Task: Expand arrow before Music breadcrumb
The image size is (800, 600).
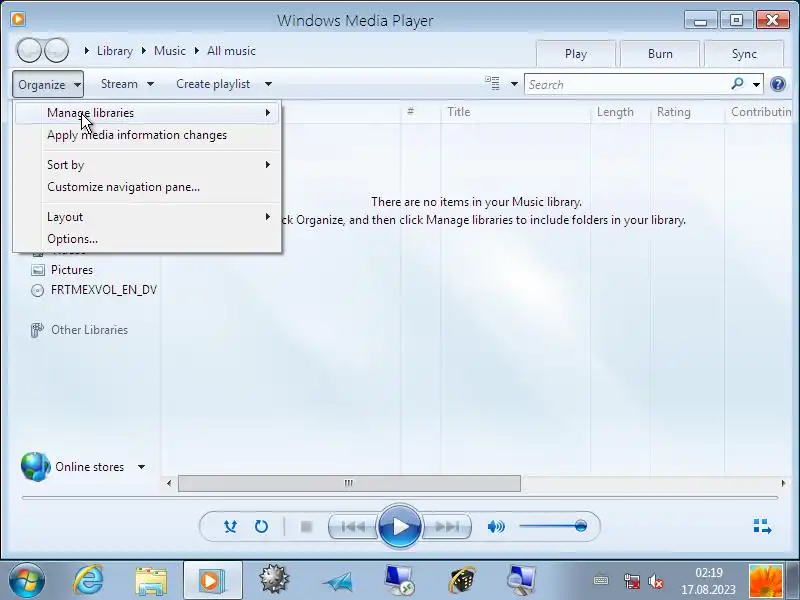Action: 144,51
